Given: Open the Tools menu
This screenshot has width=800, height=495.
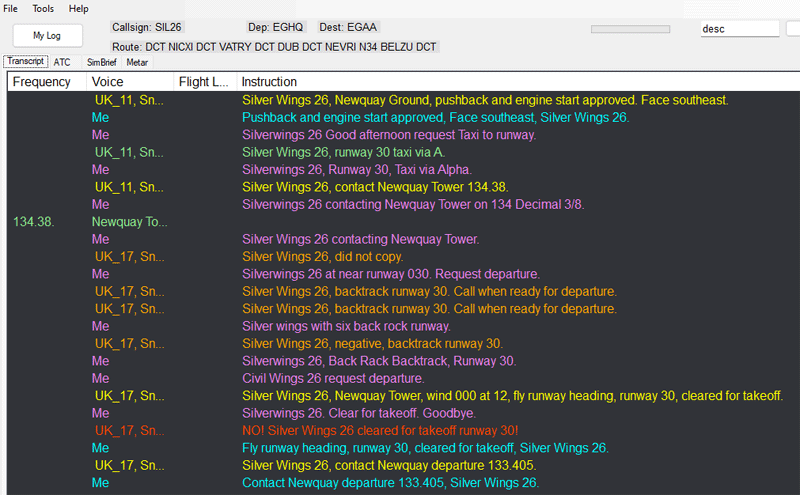Looking at the screenshot, I should click(43, 8).
